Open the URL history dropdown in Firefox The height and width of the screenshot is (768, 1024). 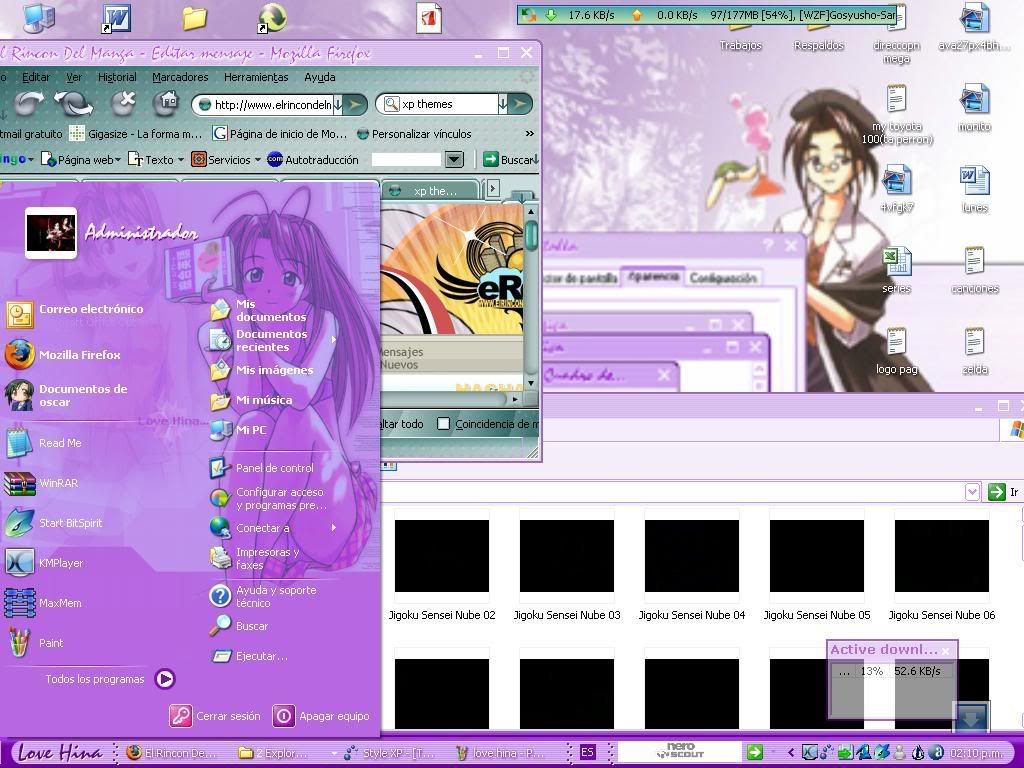tap(338, 104)
